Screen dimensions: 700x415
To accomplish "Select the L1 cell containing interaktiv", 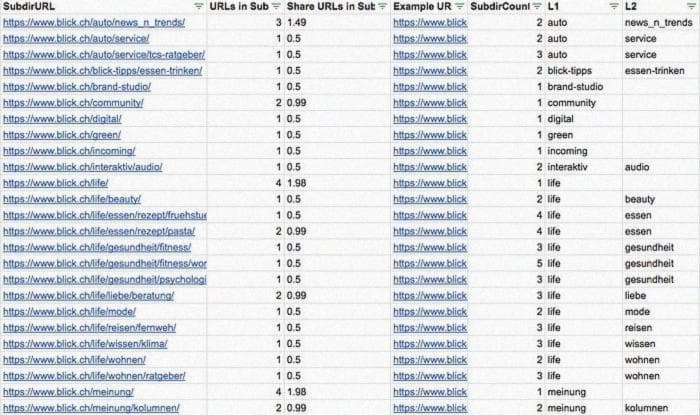I will pos(584,167).
